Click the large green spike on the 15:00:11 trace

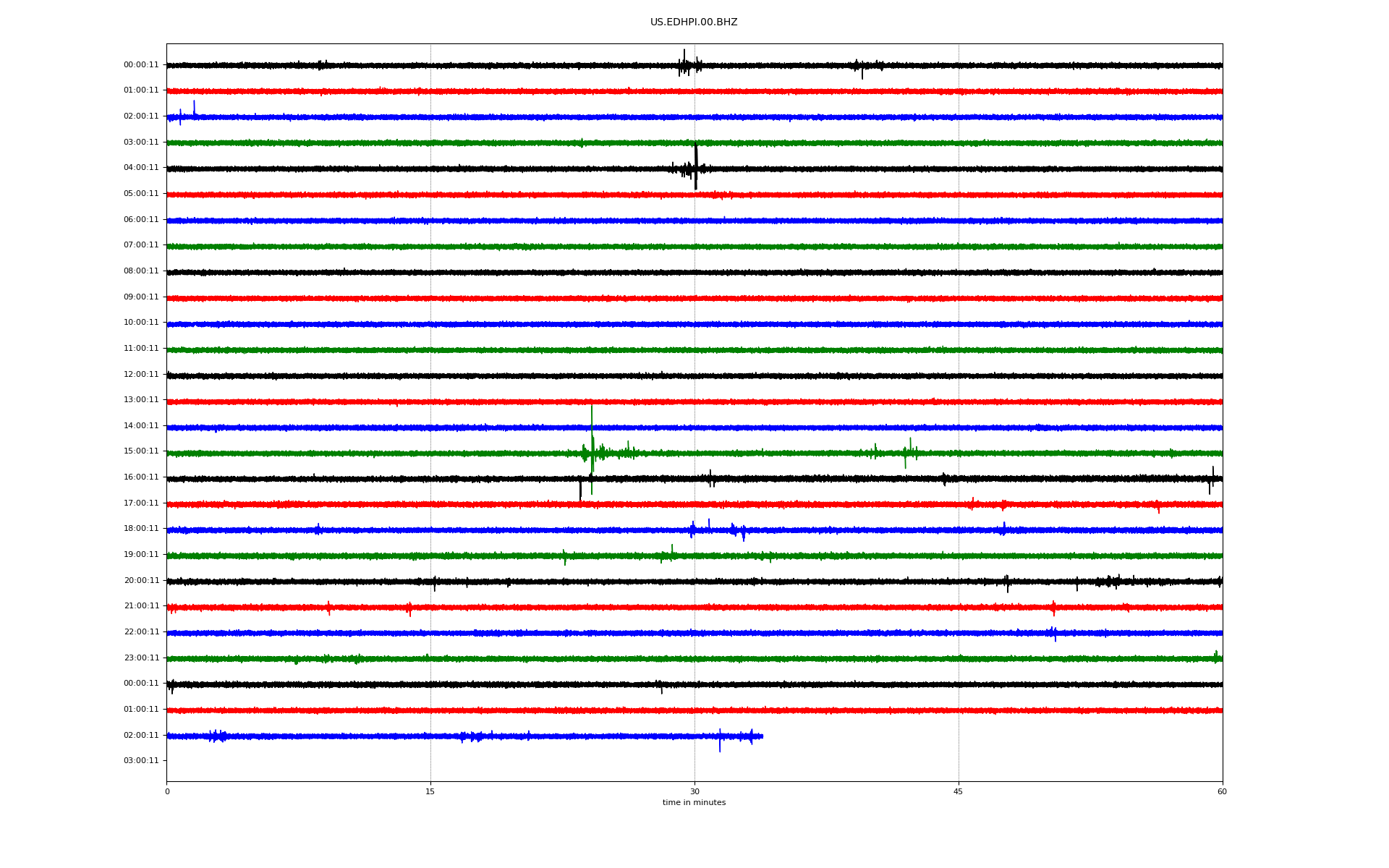(592, 443)
